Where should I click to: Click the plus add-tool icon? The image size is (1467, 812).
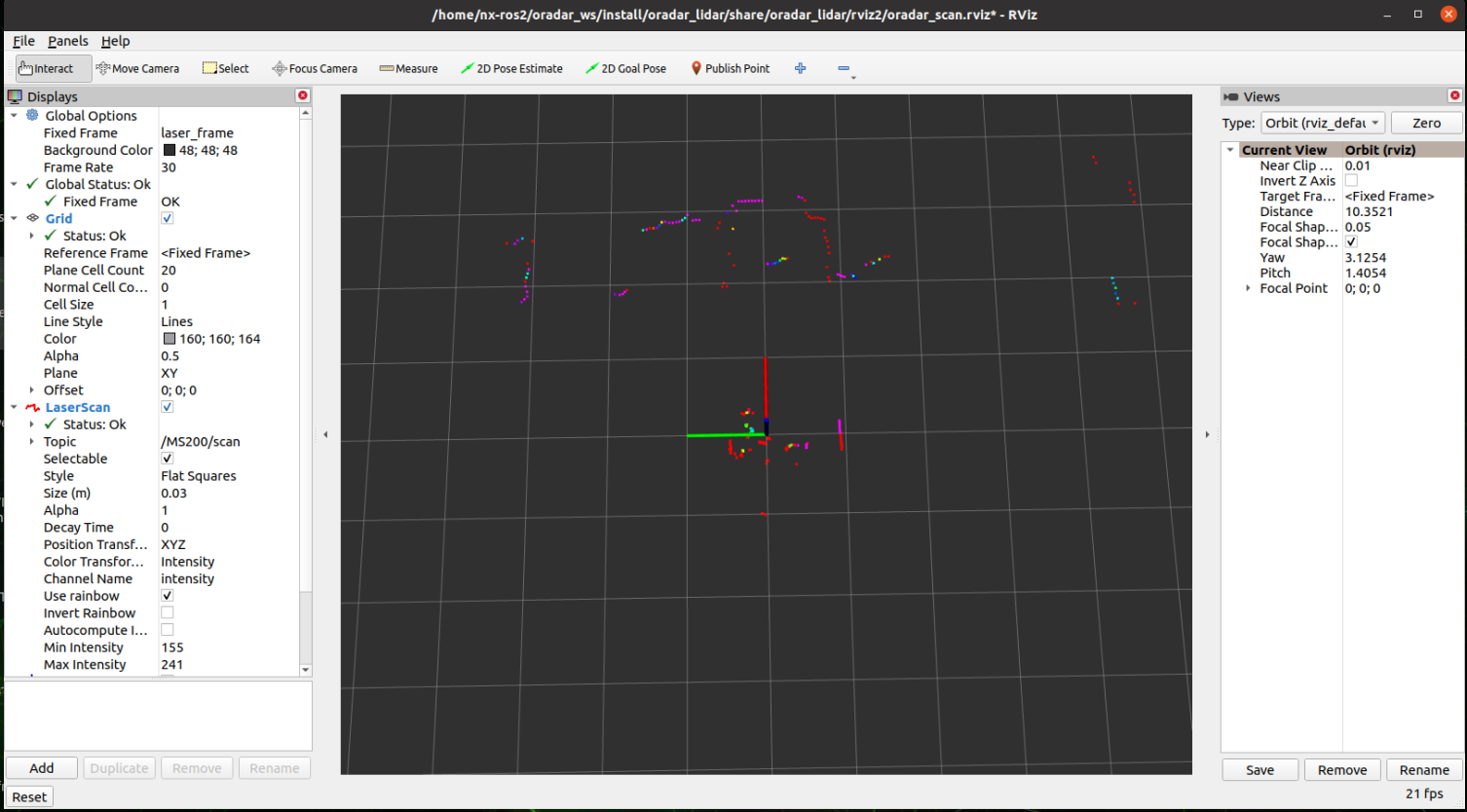[801, 68]
